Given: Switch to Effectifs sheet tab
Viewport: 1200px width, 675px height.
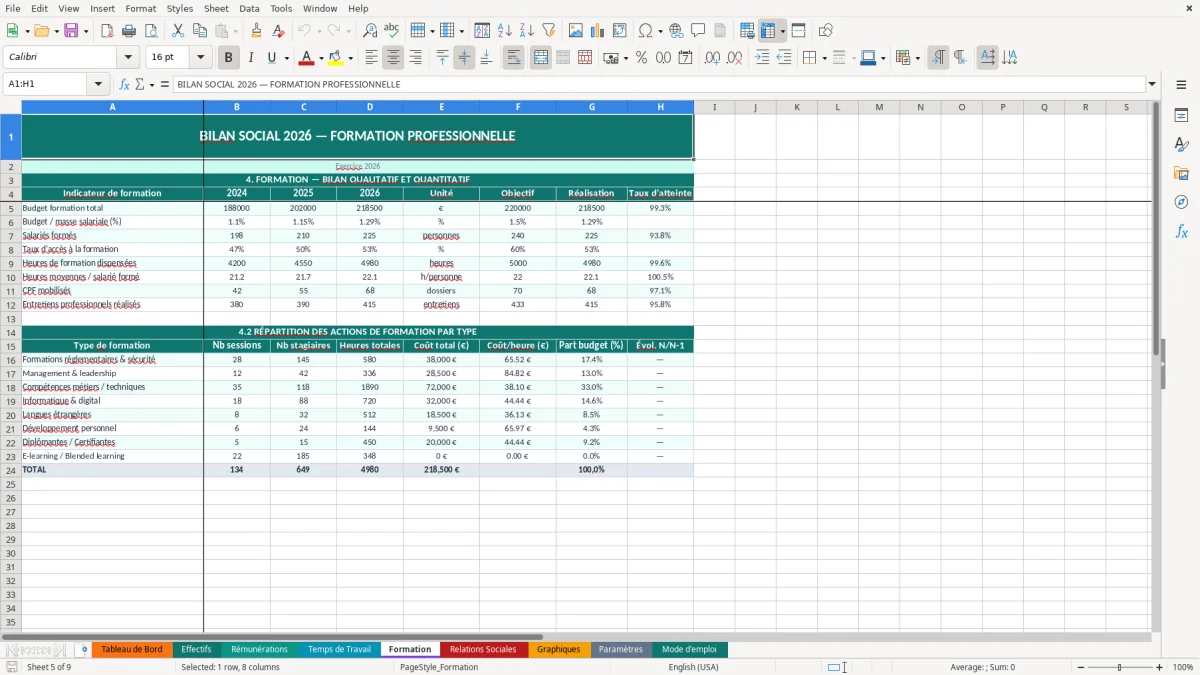Looking at the screenshot, I should (x=196, y=649).
